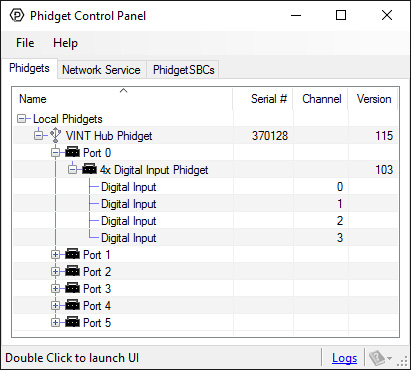This screenshot has width=411, height=370.
Task: Minimize the Phidget Control Panel window
Action: pos(296,15)
